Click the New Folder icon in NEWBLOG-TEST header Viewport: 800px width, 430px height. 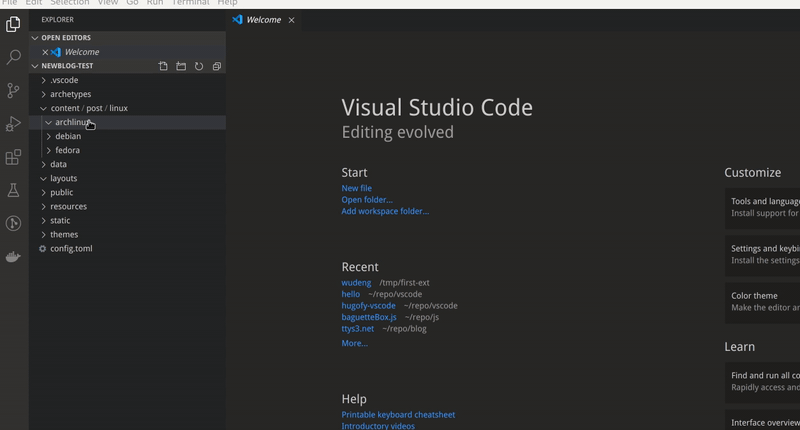tap(181, 66)
